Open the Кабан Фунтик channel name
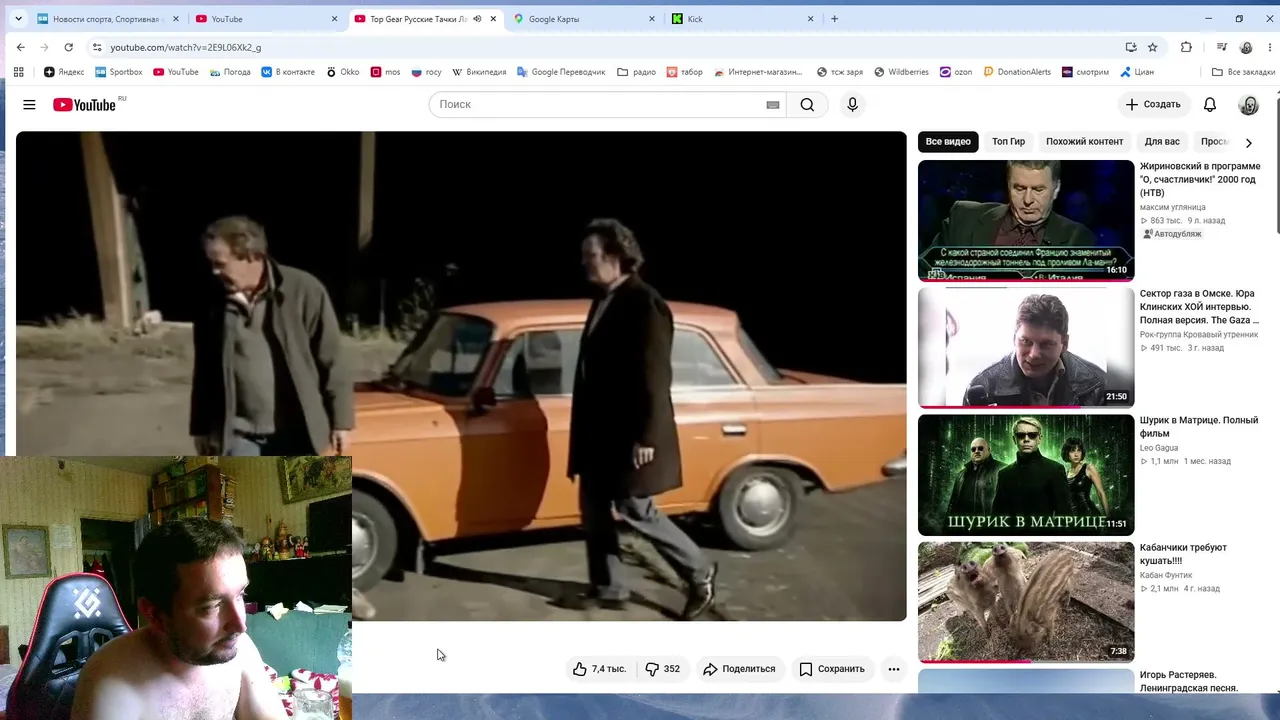 pyautogui.click(x=1166, y=575)
